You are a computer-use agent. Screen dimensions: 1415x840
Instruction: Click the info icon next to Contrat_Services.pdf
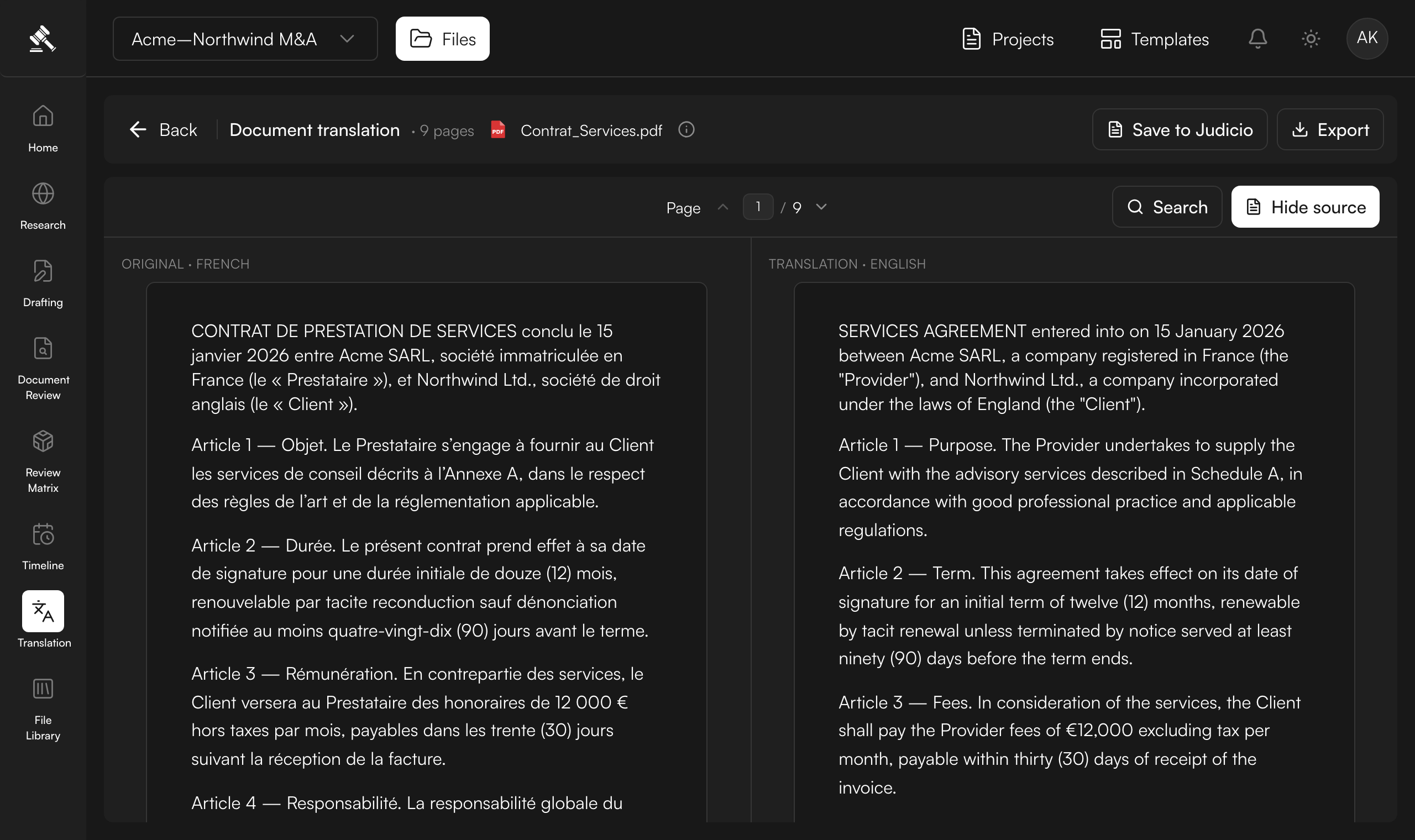pos(686,130)
